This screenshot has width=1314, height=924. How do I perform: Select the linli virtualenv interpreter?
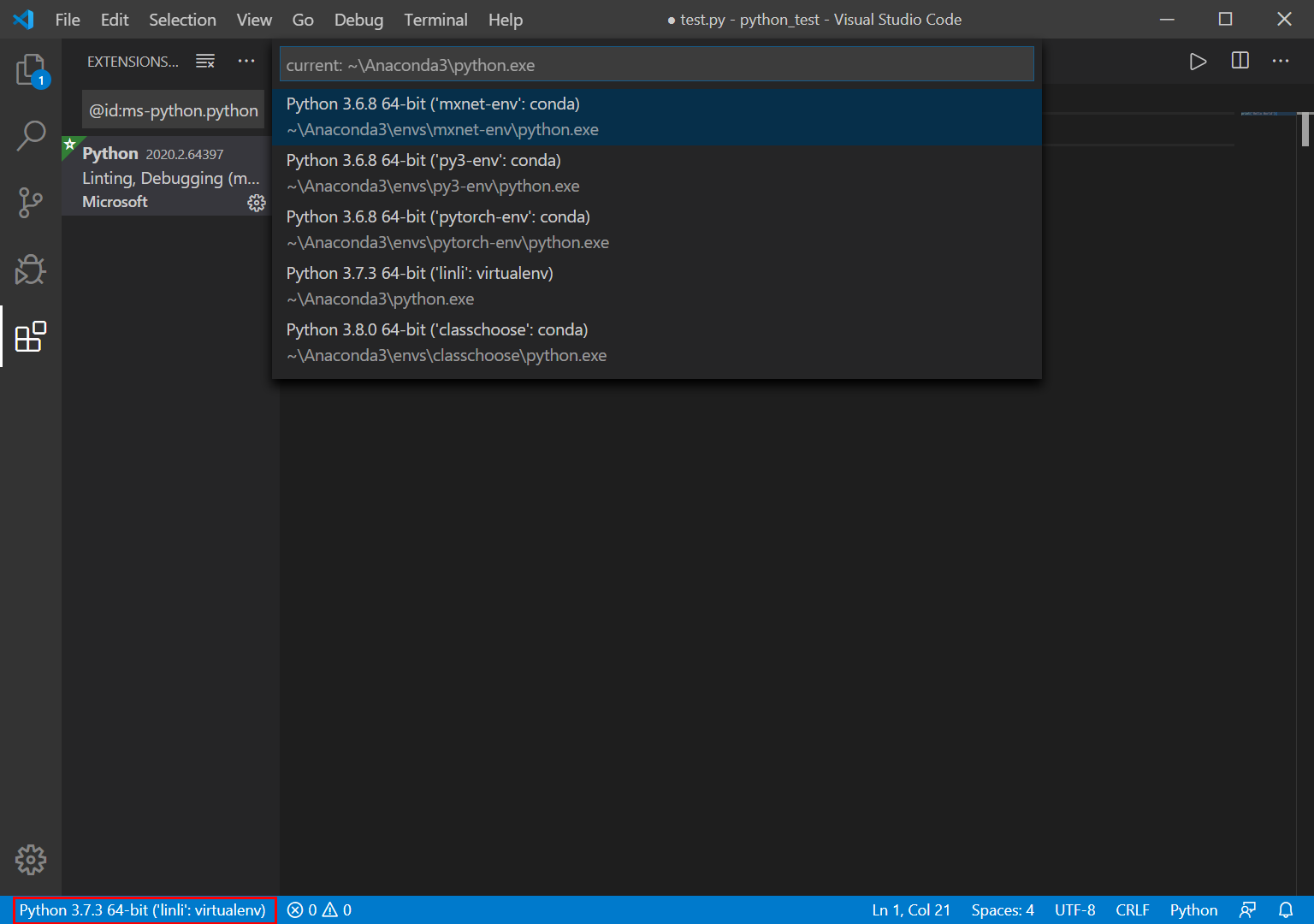657,287
